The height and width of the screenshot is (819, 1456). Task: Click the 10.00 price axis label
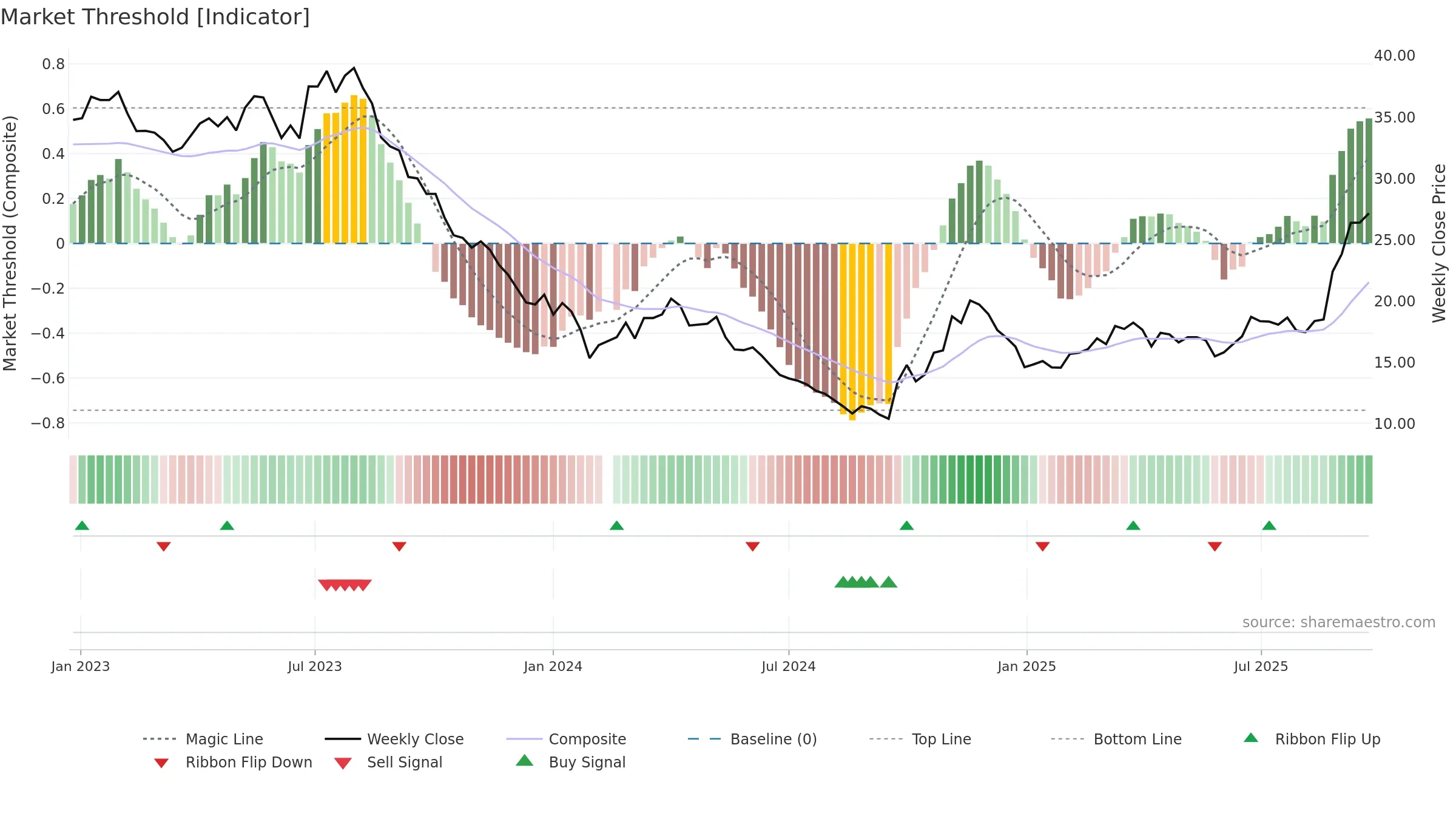(1395, 424)
